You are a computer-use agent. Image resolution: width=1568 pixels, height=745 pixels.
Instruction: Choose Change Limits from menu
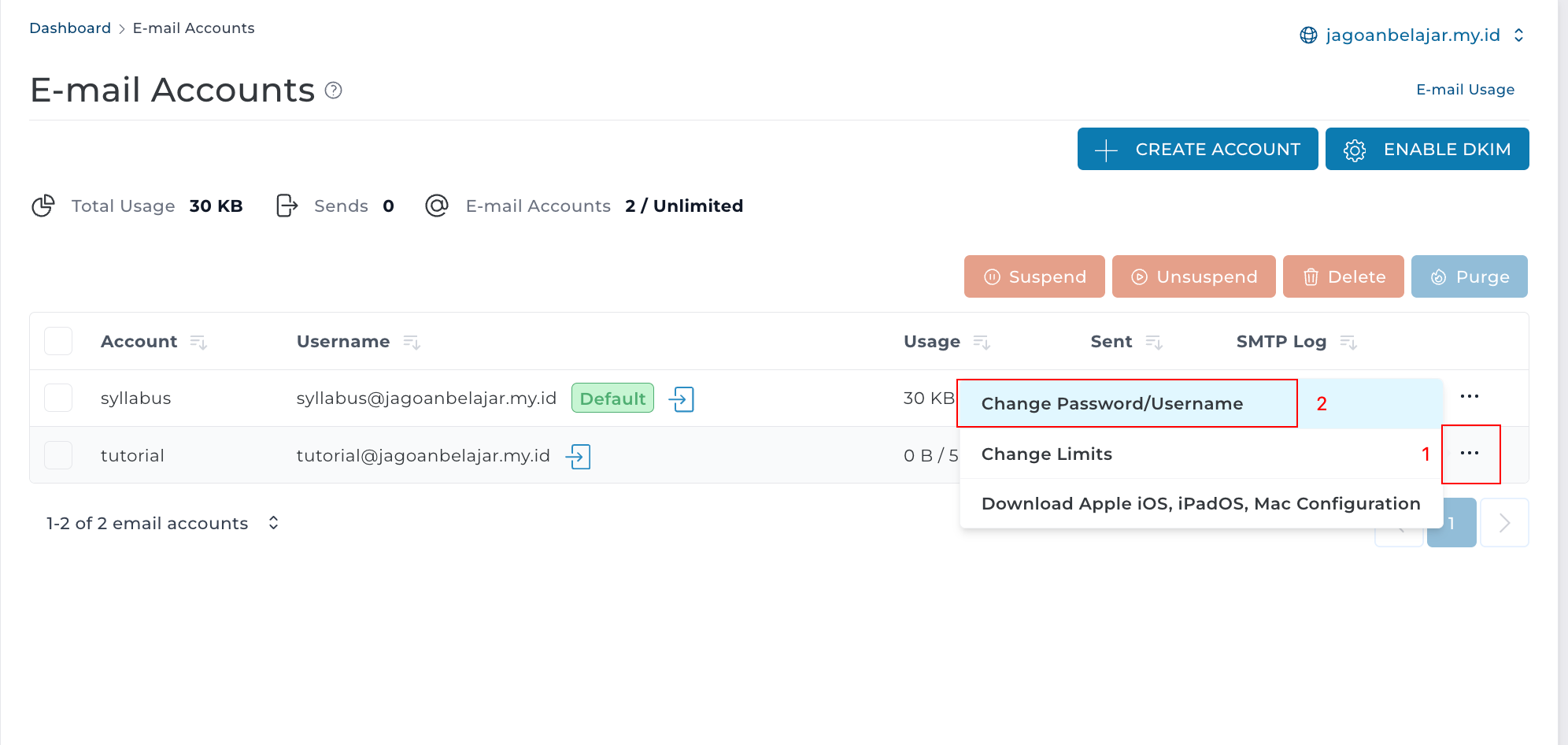click(x=1201, y=454)
